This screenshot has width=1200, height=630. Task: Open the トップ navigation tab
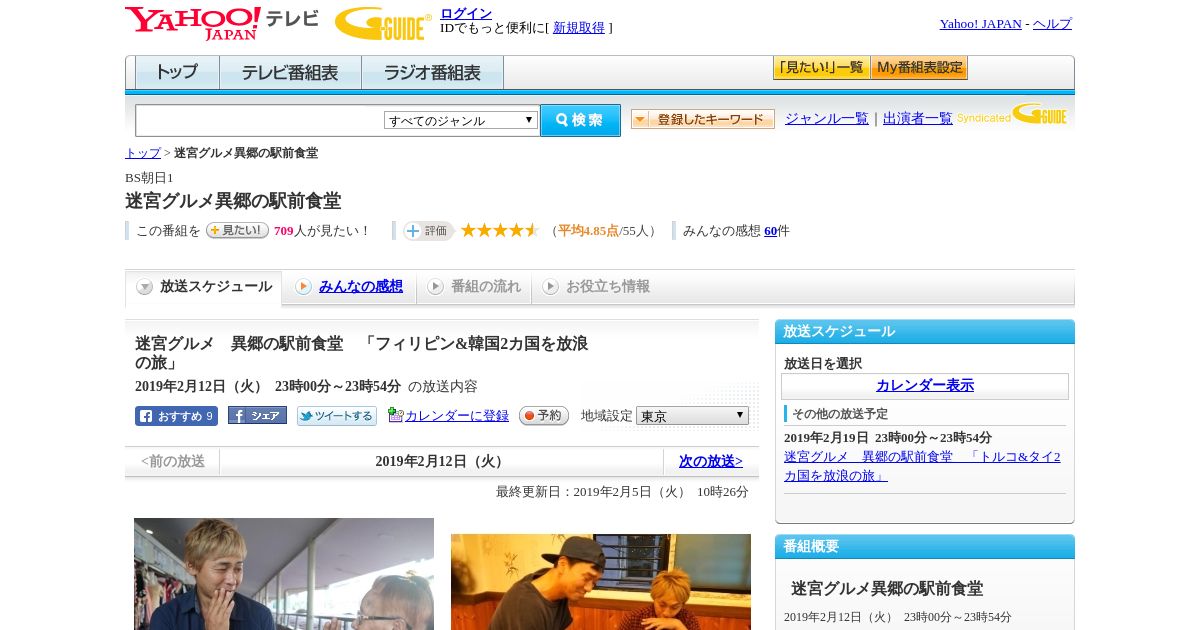[177, 73]
